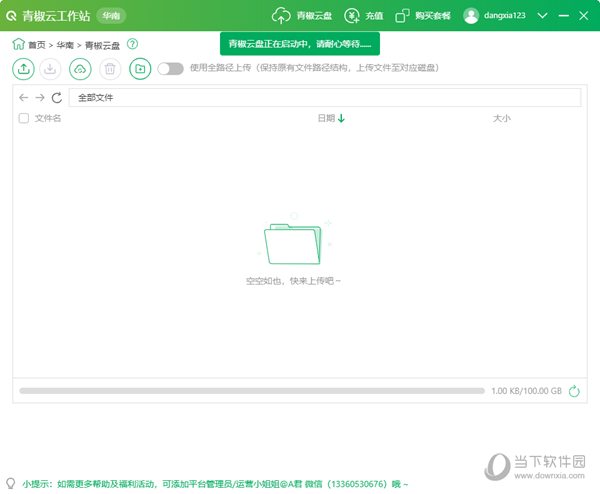
Task: Click the 1.00 KB/100.00 GB storage text
Action: [527, 391]
